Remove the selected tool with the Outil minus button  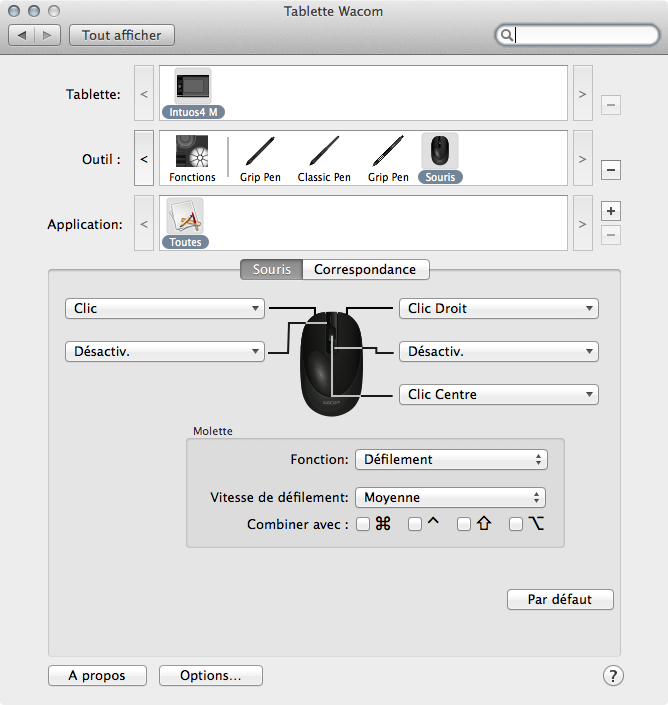pos(612,170)
